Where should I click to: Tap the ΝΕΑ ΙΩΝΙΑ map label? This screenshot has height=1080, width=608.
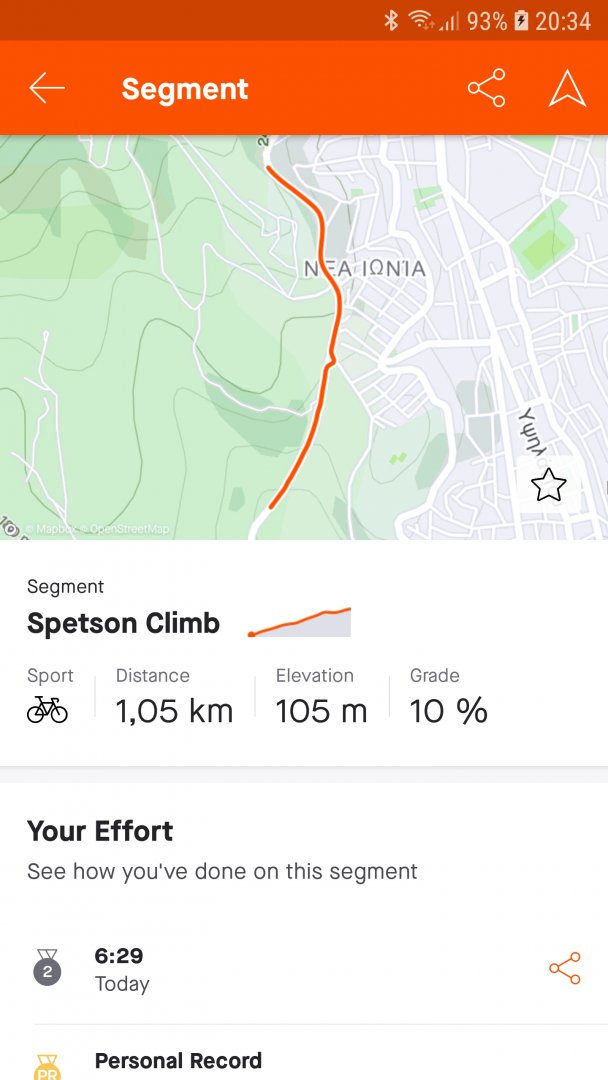click(365, 269)
